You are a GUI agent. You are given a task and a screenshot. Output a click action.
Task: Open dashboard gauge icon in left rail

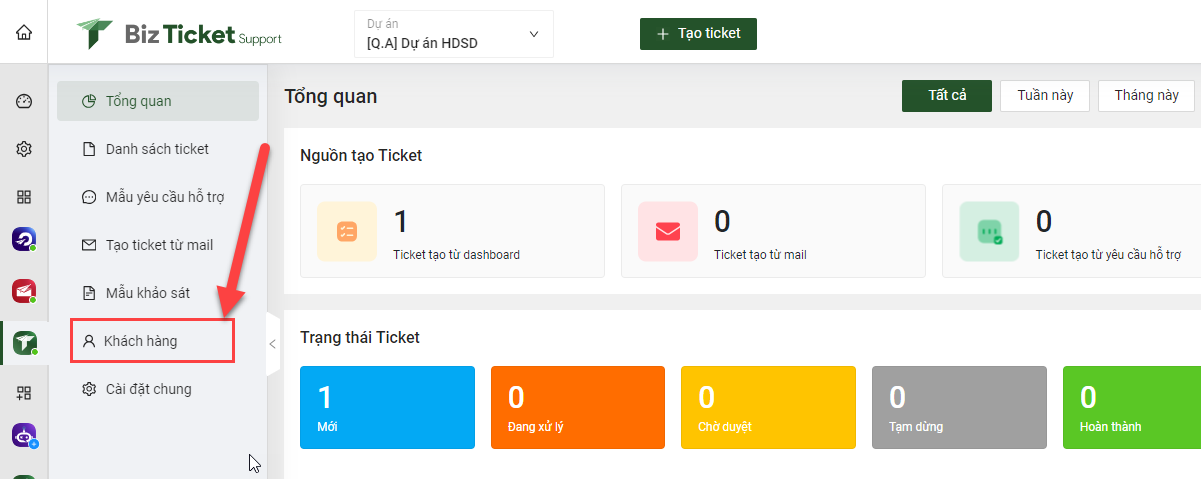[x=24, y=101]
